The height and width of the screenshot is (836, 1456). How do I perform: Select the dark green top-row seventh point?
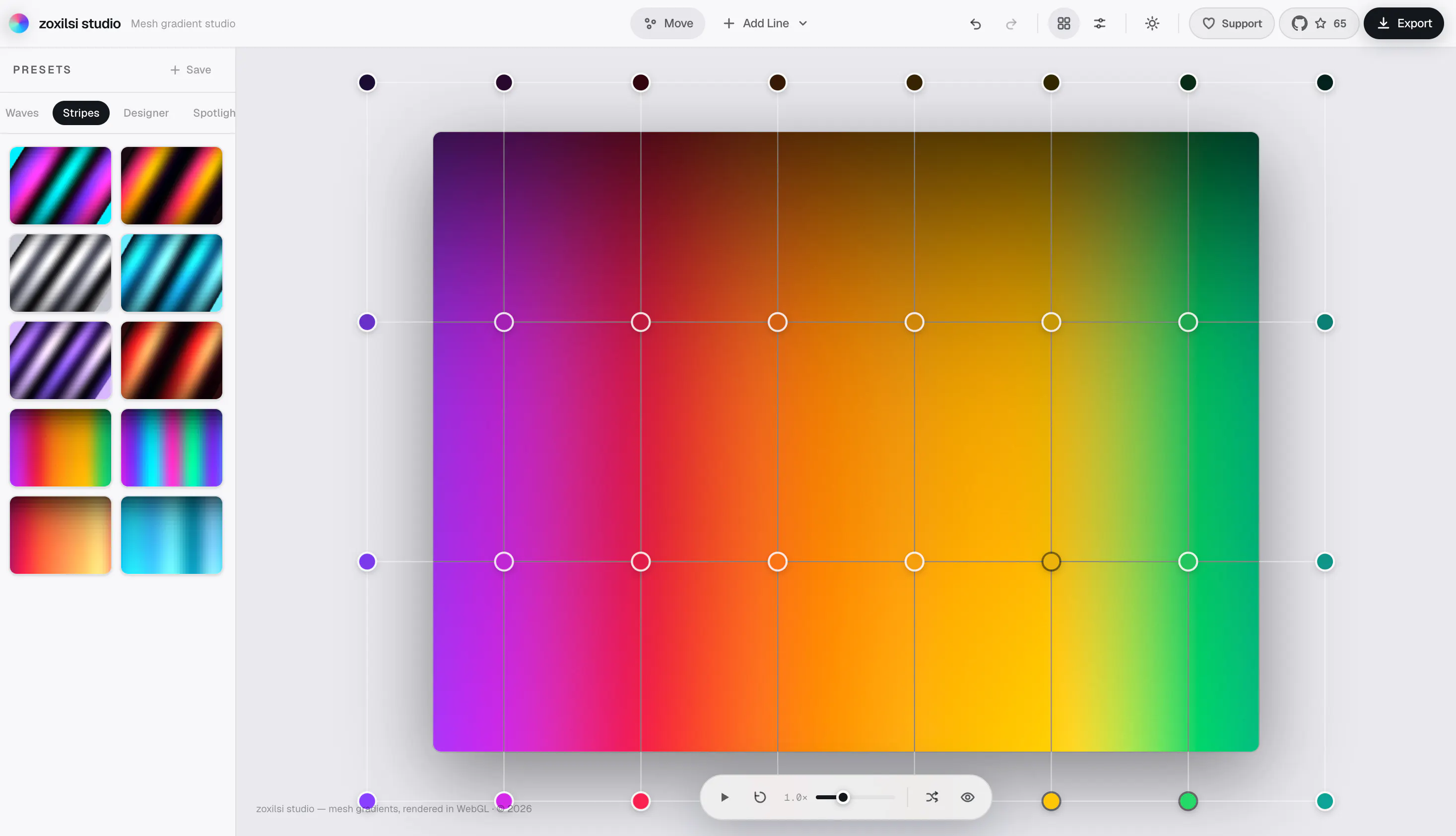[1188, 83]
